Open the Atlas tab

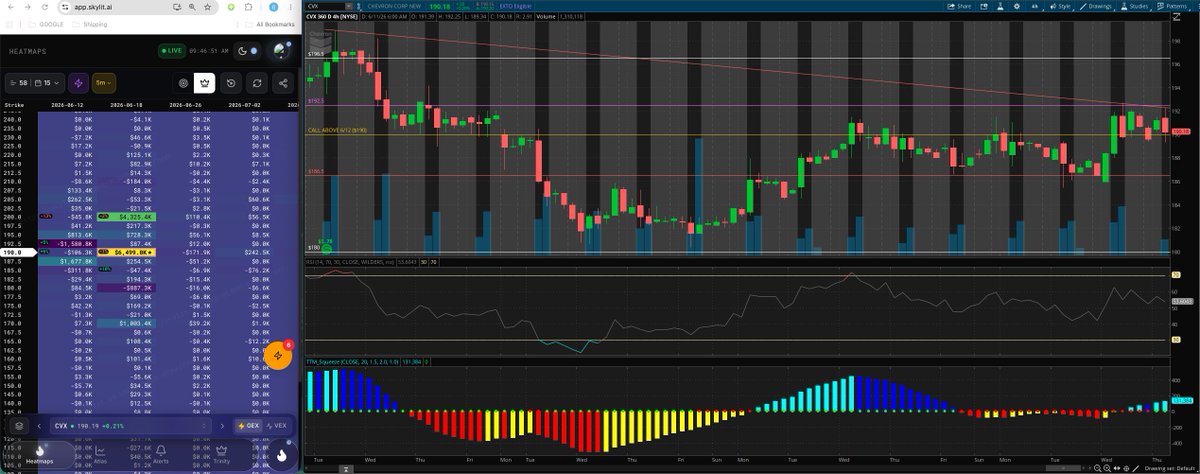point(100,455)
